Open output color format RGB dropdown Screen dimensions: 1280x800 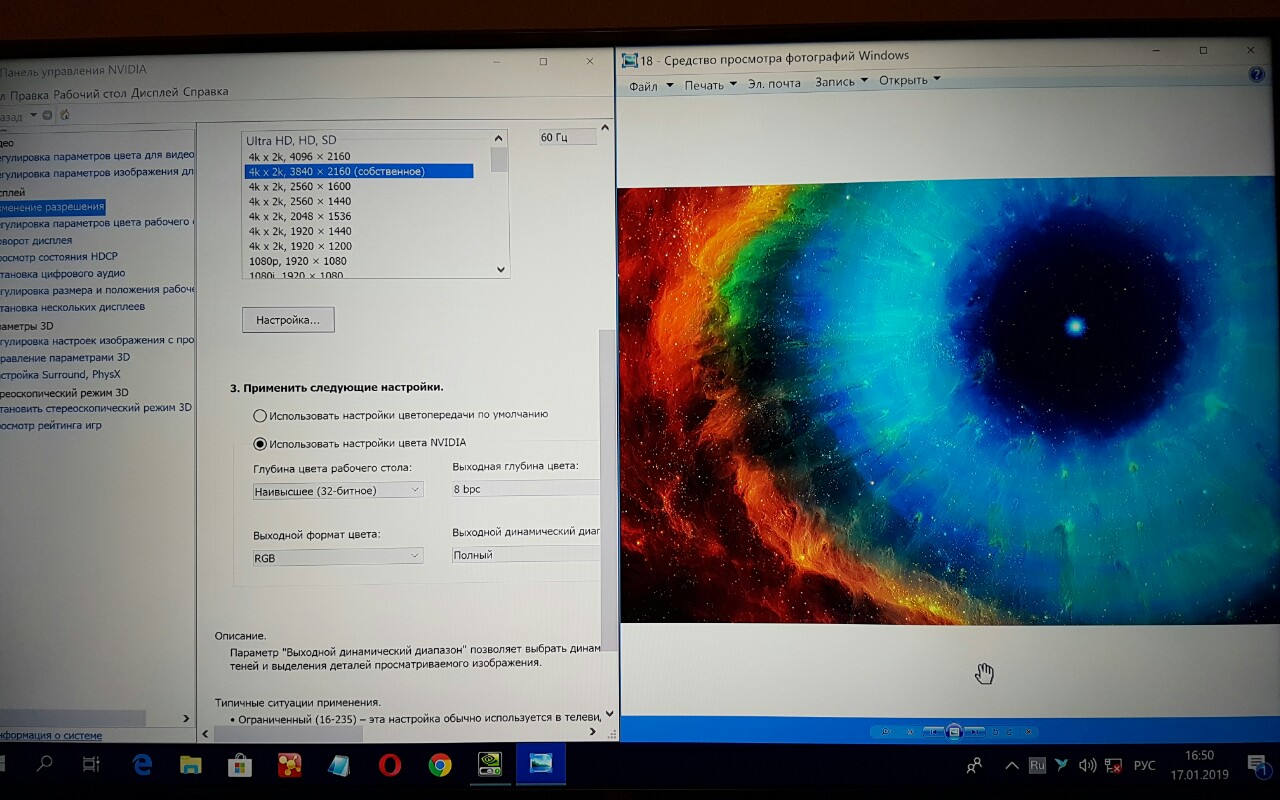[x=338, y=557]
